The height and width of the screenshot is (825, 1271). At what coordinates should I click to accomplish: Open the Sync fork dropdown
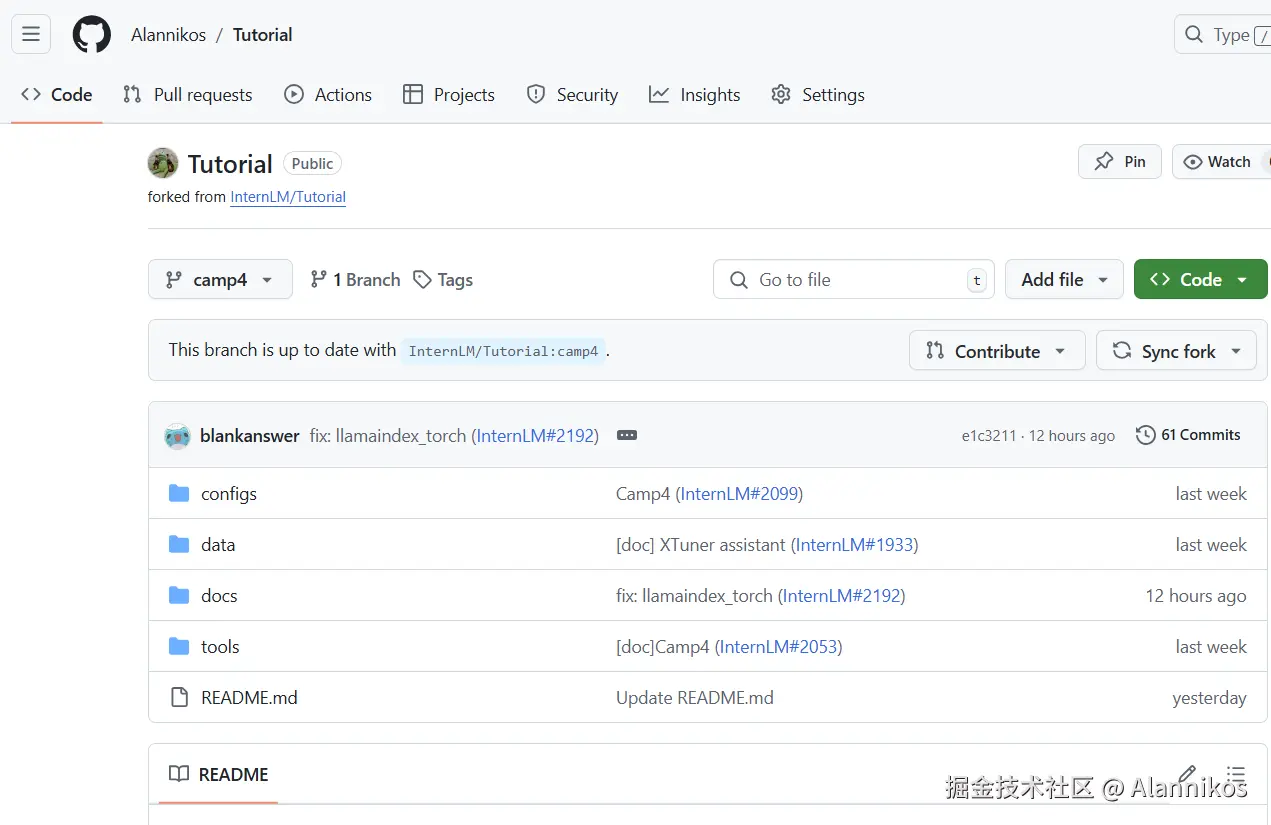click(1176, 351)
